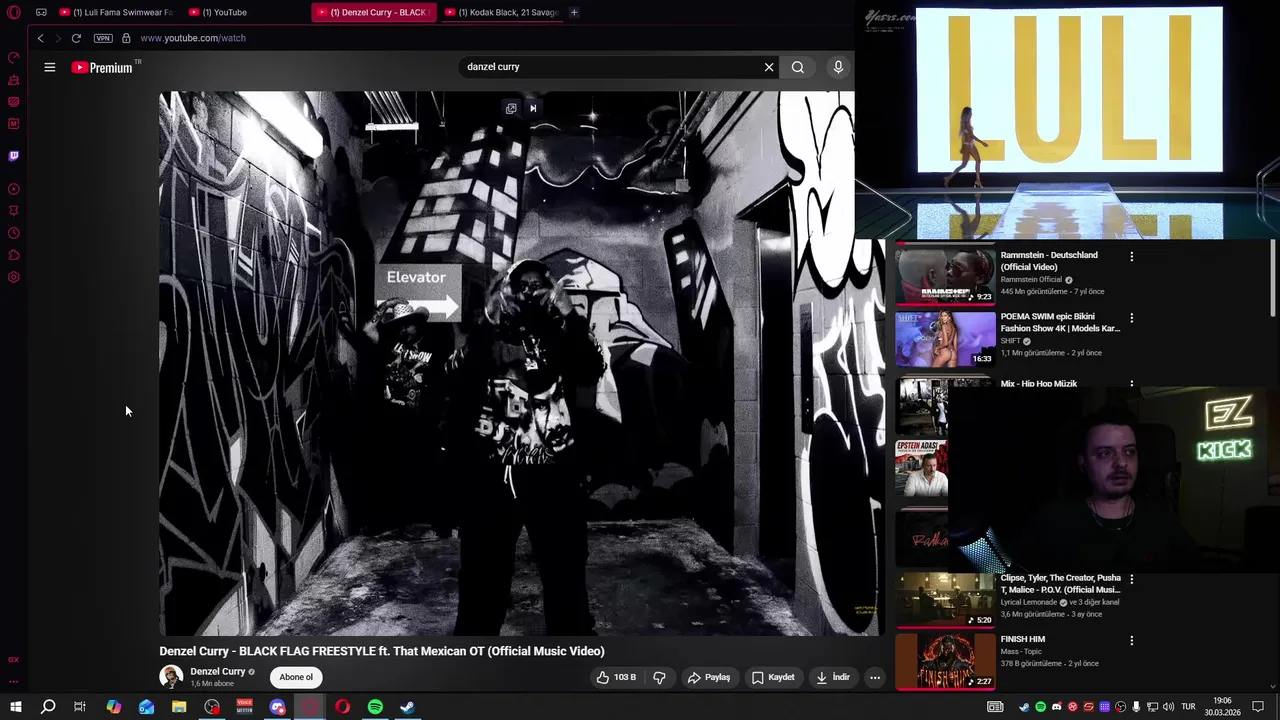
Task: Go back to previous page
Action: 40,38
